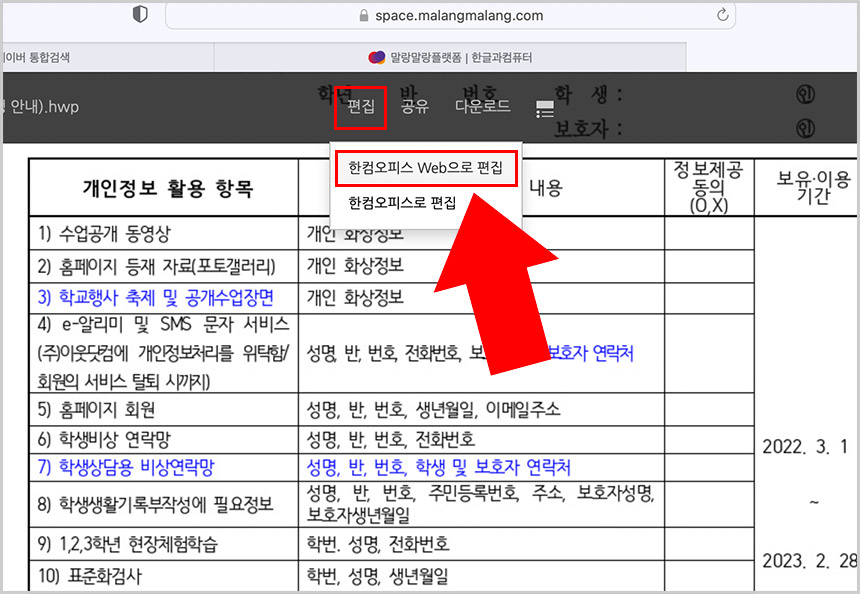The width and height of the screenshot is (860, 594).
Task: Click the padlock icon before space.malangmalang.com
Action: [x=360, y=15]
